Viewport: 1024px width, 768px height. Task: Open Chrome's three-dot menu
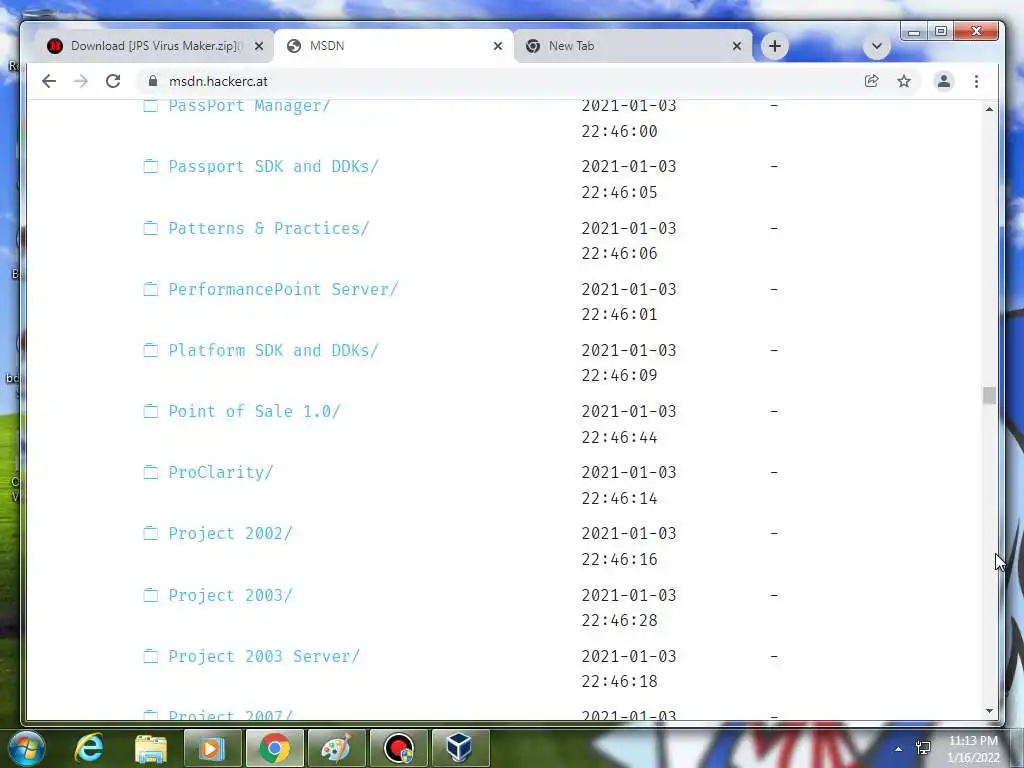(976, 81)
